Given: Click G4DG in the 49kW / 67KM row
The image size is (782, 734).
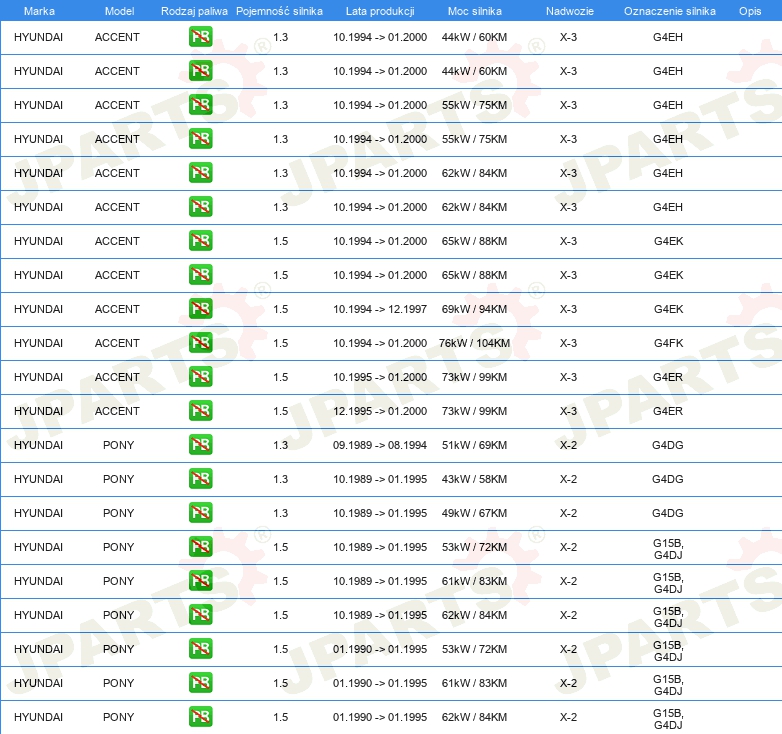Looking at the screenshot, I should [668, 513].
